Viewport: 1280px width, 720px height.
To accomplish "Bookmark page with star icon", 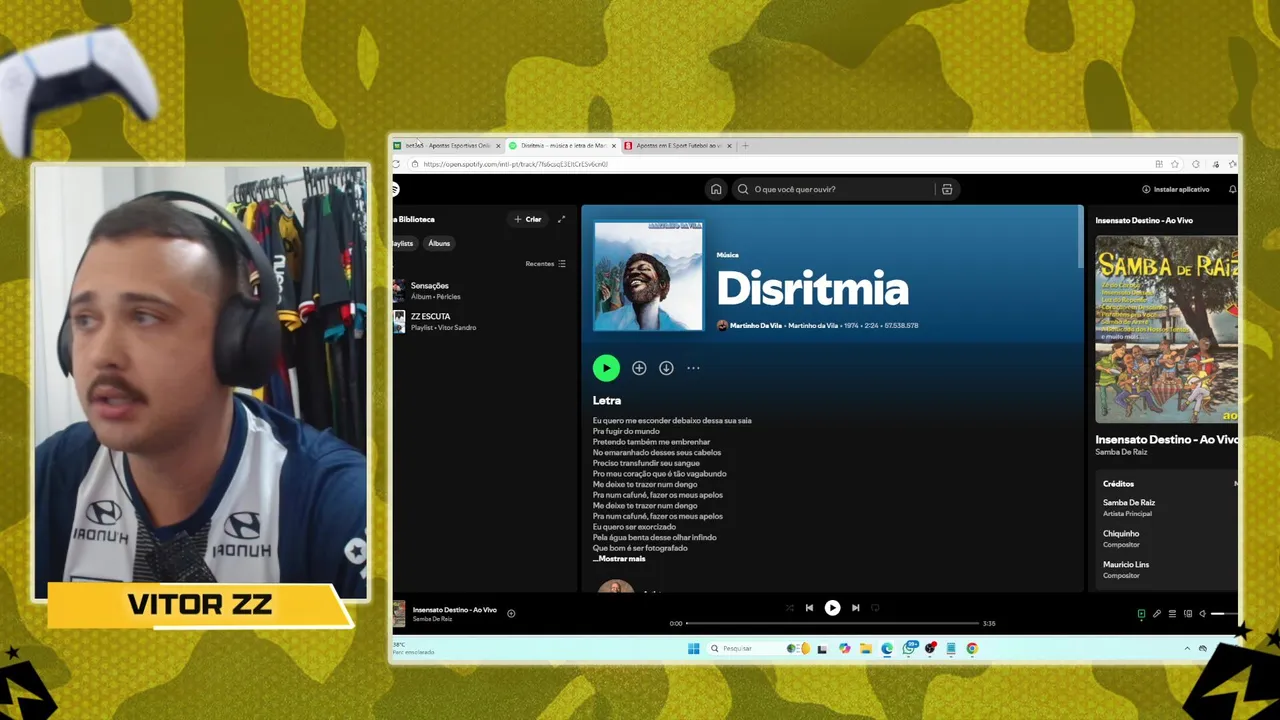I will pyautogui.click(x=1177, y=164).
